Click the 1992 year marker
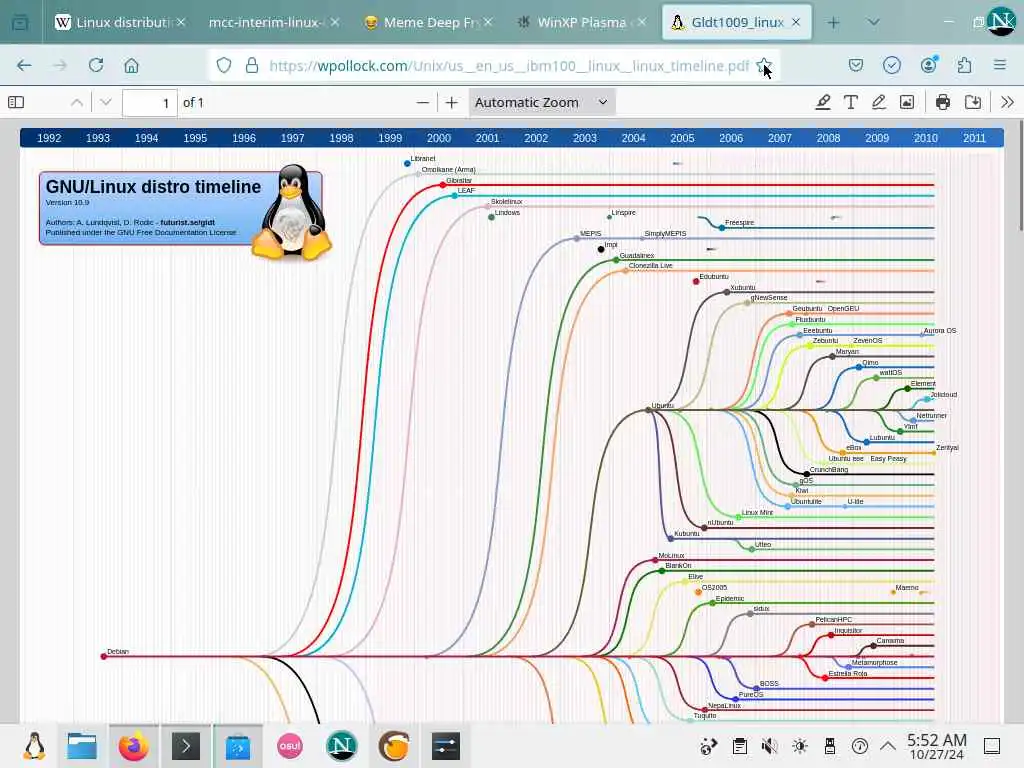This screenshot has height=768, width=1024. pyautogui.click(x=49, y=138)
